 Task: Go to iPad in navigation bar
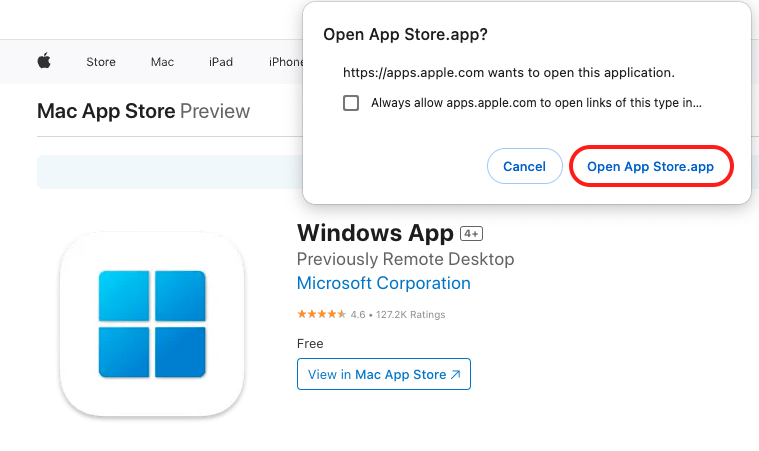(x=221, y=62)
